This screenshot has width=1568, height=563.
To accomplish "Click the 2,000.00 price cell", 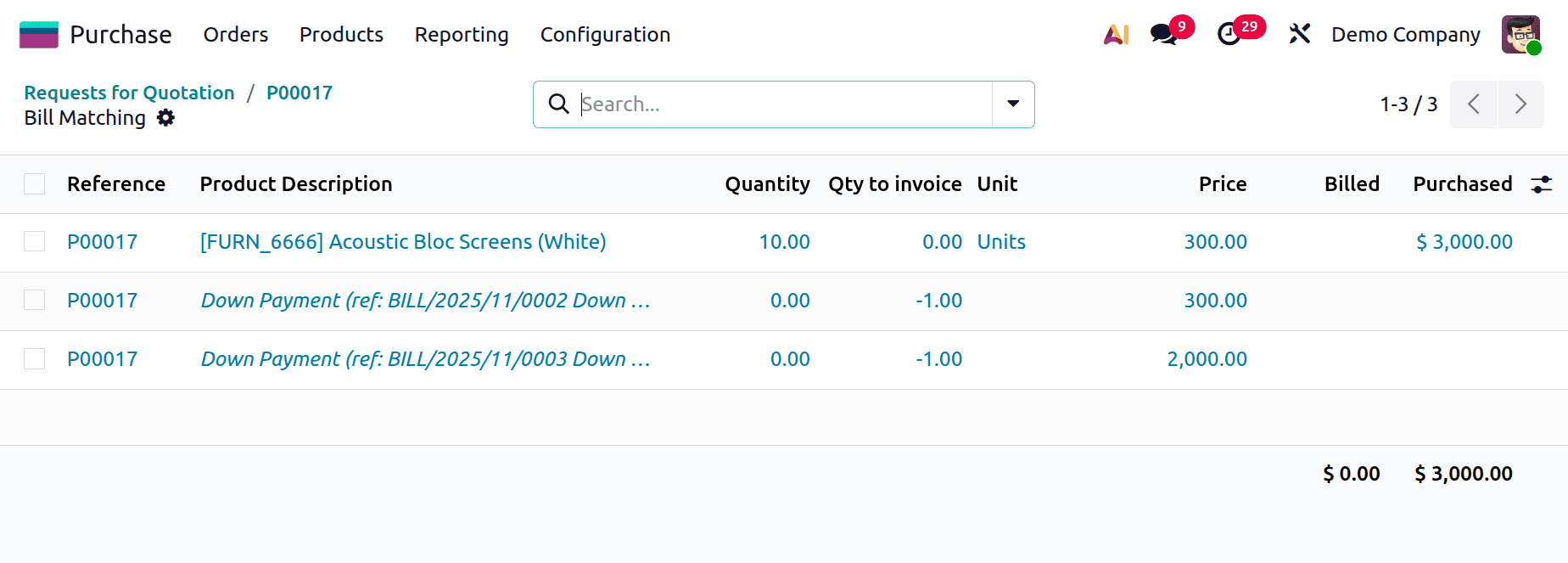I will 1207,359.
